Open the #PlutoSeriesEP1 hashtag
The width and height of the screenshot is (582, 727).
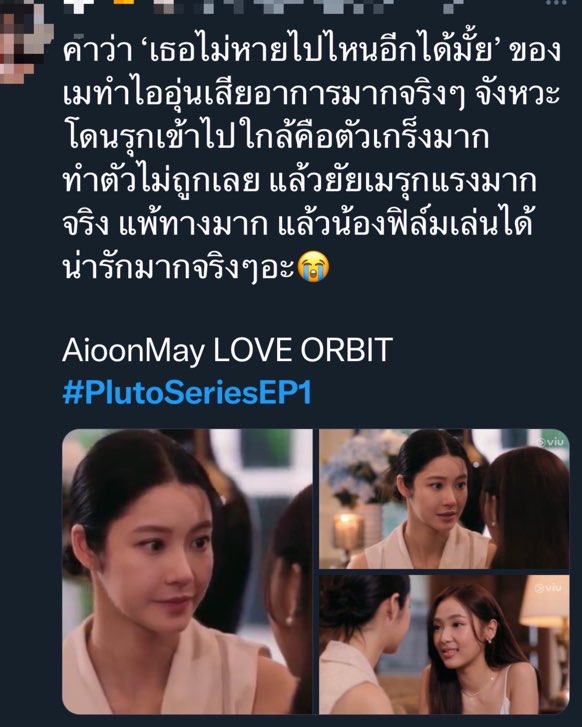(186, 393)
